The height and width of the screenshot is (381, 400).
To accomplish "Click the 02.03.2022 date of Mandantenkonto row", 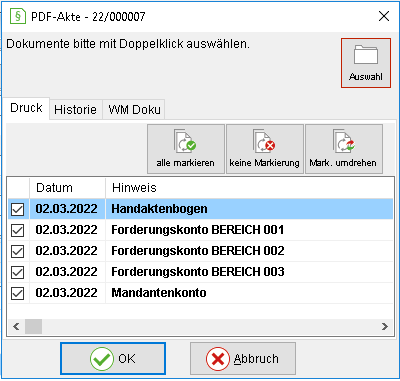I will 66,293.
